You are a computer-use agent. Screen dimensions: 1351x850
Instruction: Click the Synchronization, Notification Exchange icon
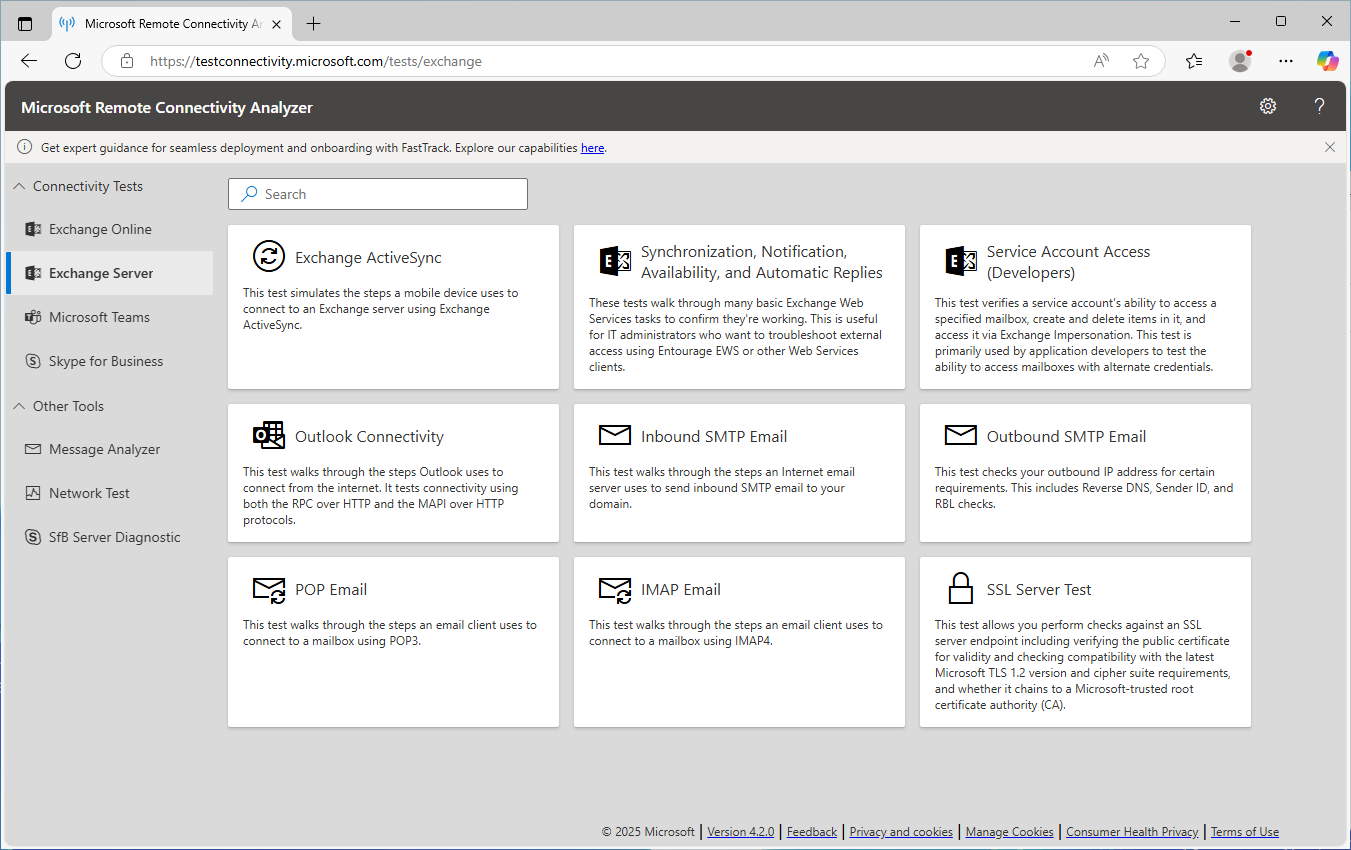pos(615,262)
